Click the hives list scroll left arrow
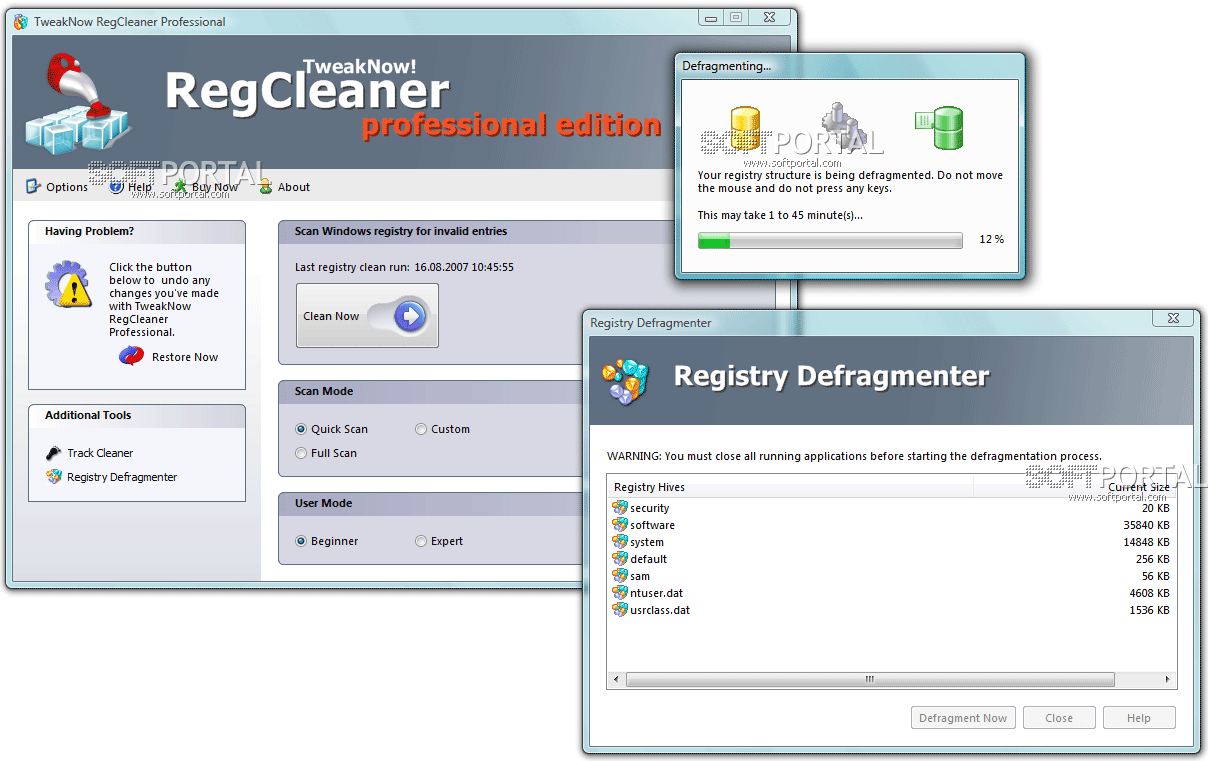Image resolution: width=1208 pixels, height=761 pixels. [x=616, y=679]
